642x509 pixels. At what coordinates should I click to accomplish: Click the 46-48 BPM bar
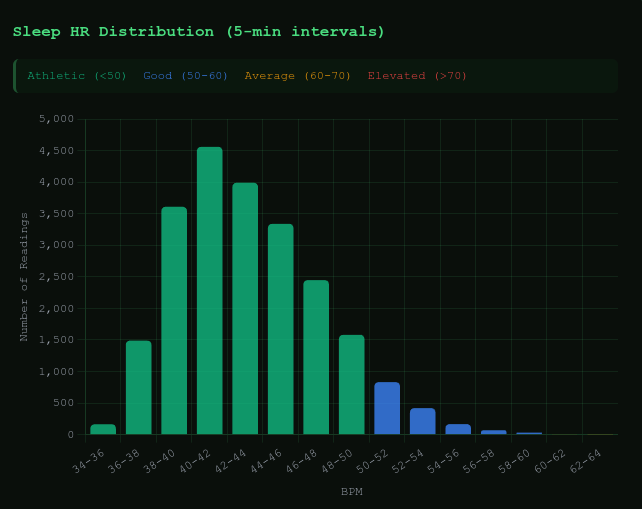click(316, 357)
